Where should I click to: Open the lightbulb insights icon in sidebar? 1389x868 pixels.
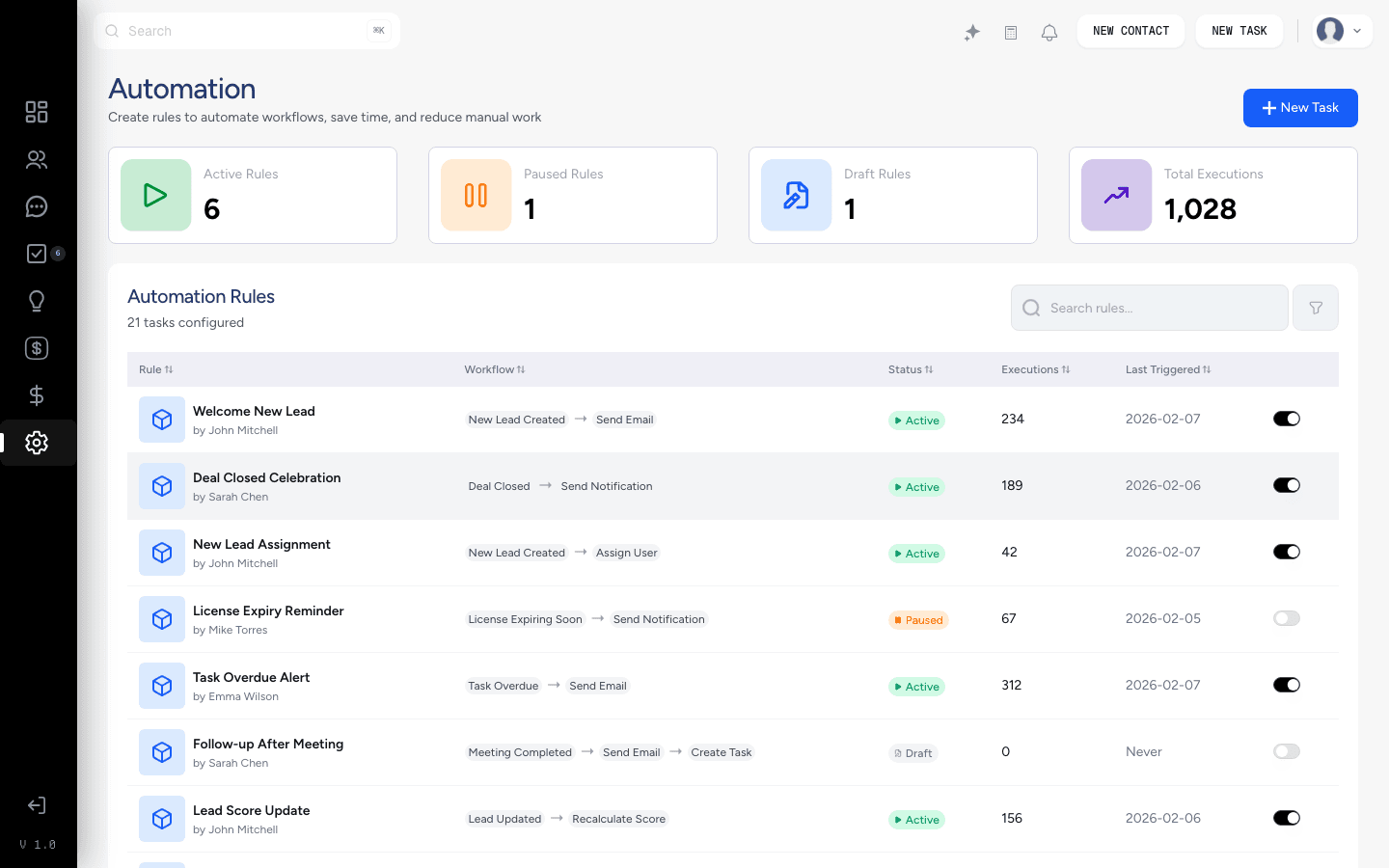37,301
